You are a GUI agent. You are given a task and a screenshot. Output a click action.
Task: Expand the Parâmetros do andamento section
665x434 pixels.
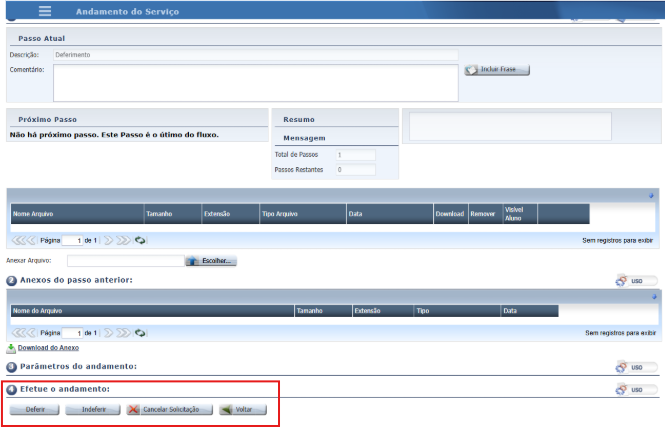click(x=12, y=368)
